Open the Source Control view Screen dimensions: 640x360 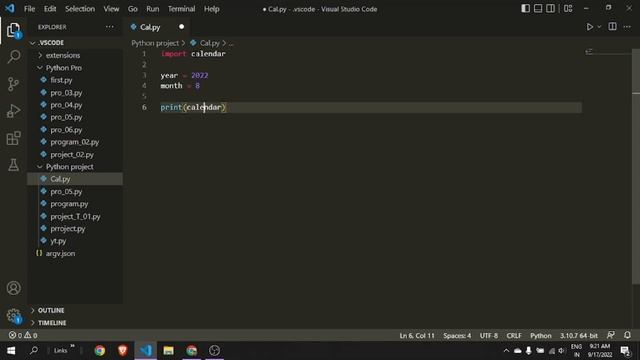tap(13, 84)
